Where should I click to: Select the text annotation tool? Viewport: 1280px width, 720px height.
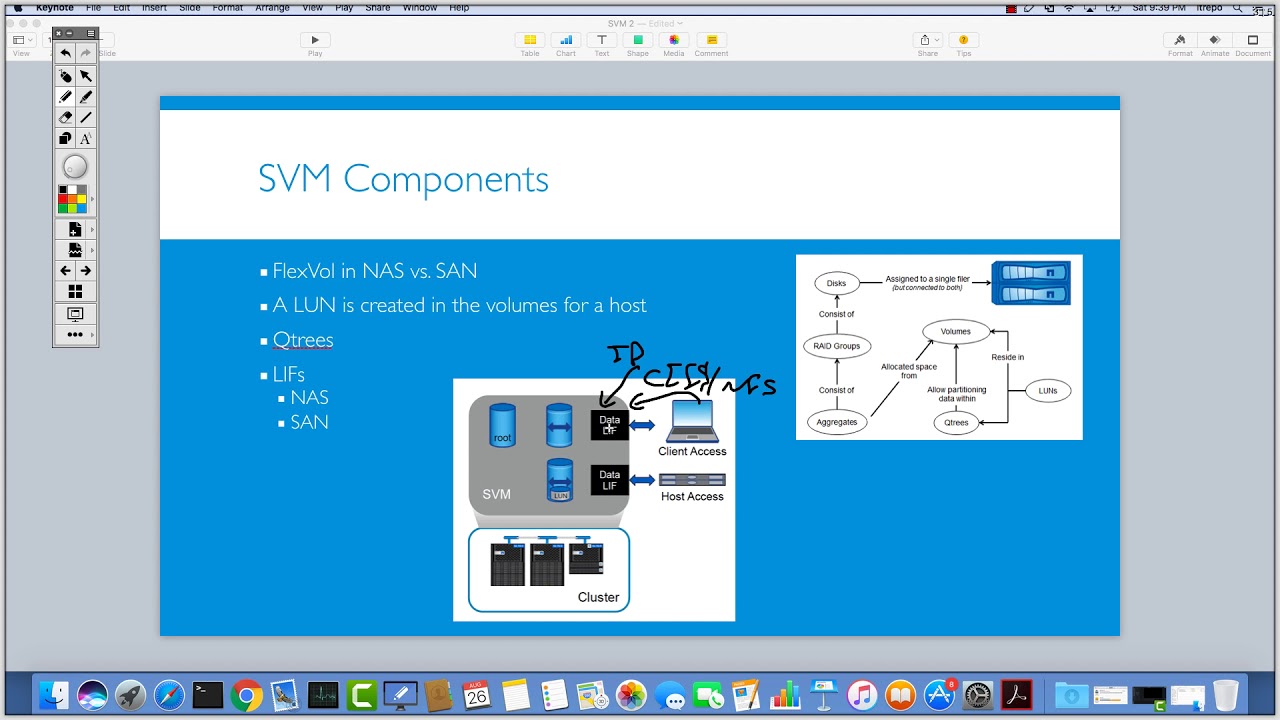click(86, 139)
